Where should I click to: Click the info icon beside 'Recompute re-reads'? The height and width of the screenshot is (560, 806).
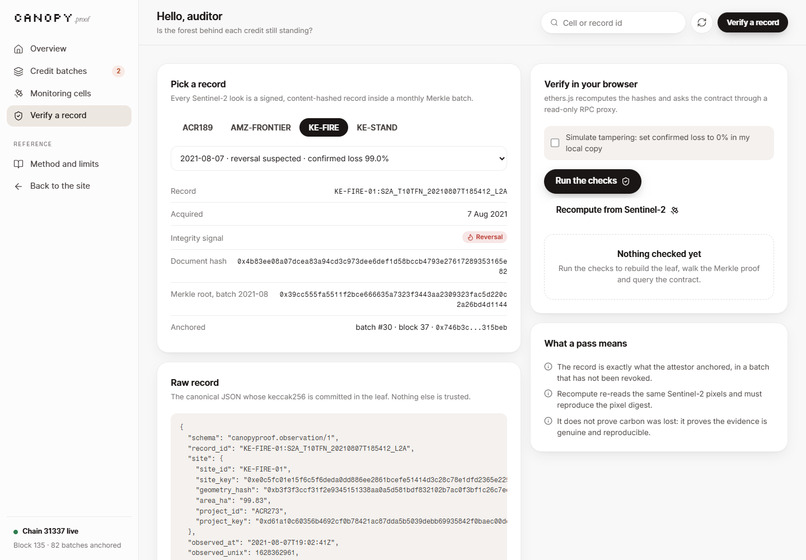pos(548,393)
